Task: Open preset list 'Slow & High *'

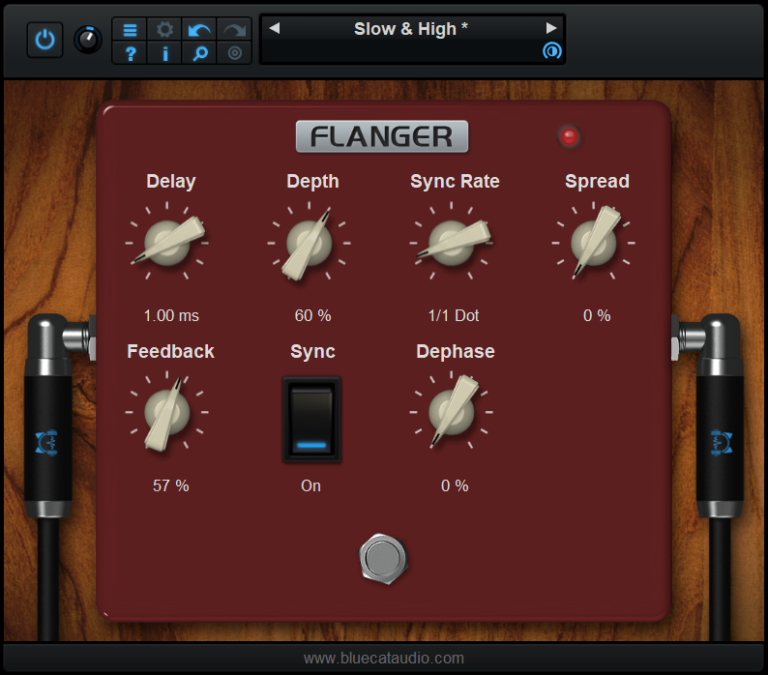Action: tap(411, 29)
